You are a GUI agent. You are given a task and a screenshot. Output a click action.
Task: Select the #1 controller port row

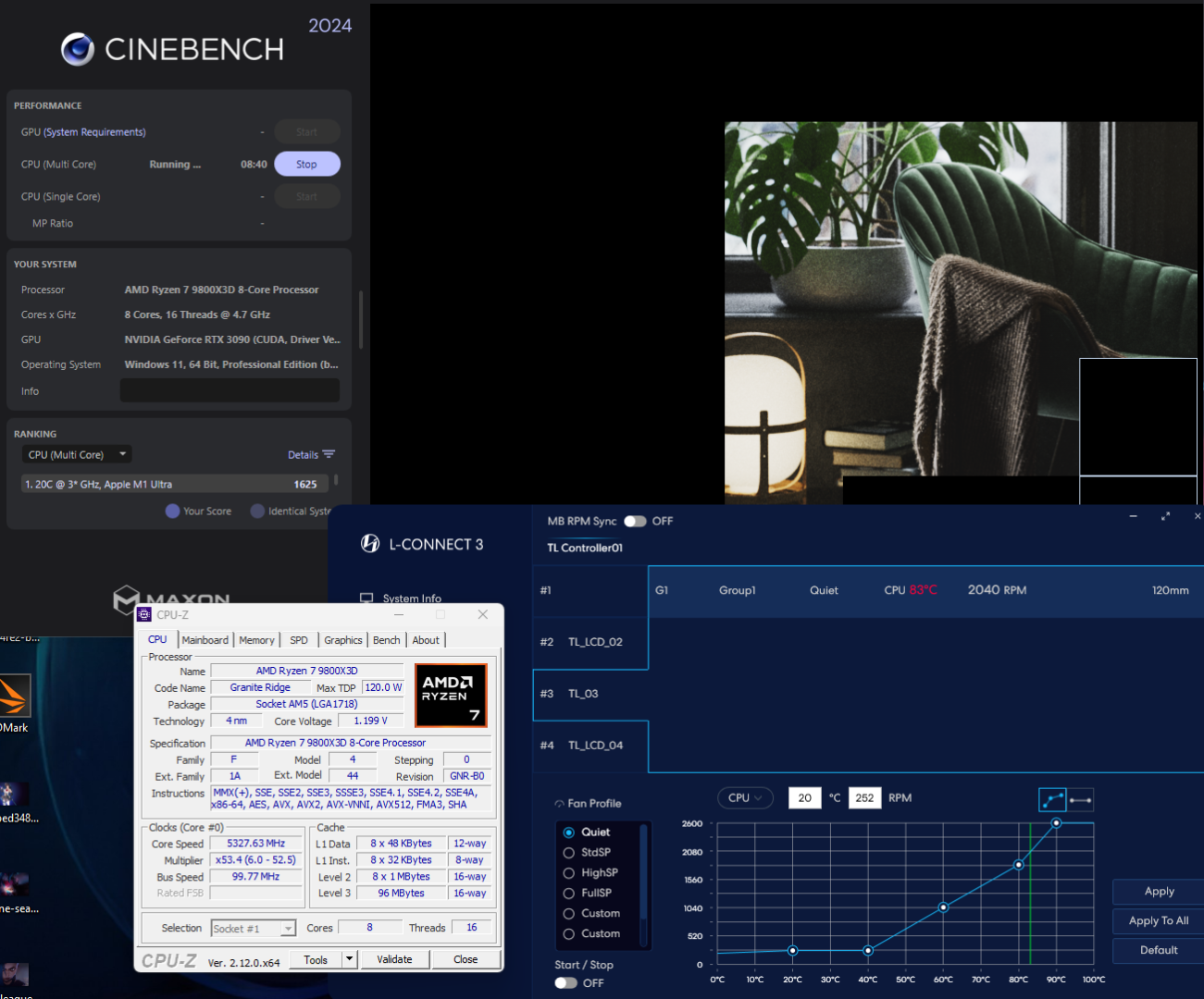pyautogui.click(x=590, y=590)
